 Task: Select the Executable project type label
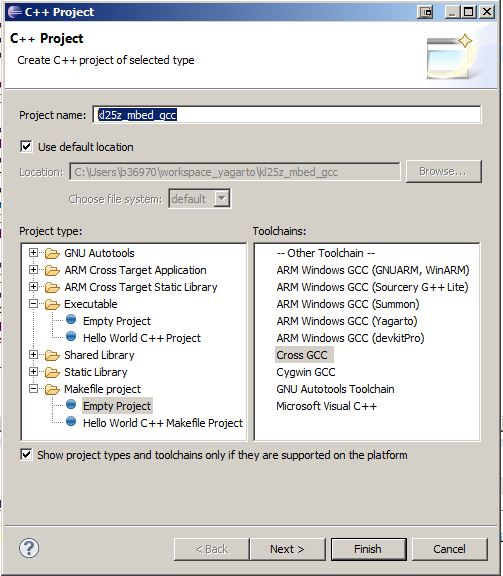click(91, 304)
